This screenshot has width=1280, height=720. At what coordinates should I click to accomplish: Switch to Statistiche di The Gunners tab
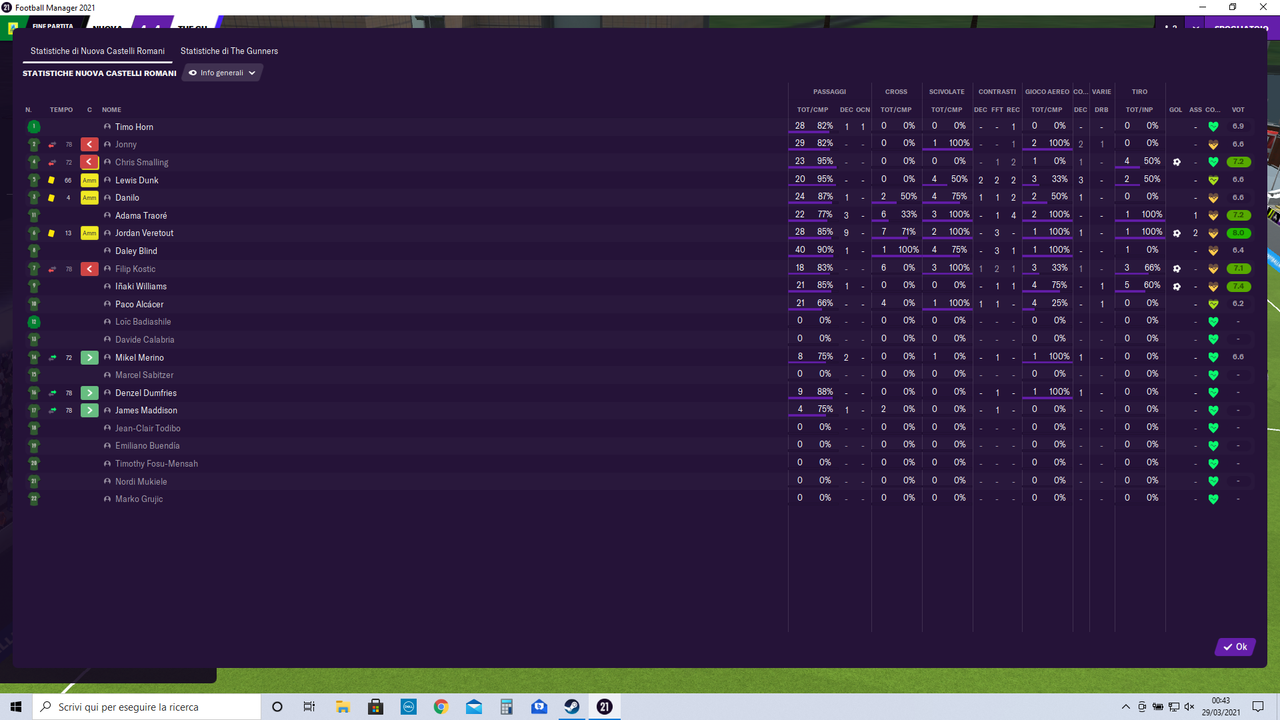coord(229,51)
